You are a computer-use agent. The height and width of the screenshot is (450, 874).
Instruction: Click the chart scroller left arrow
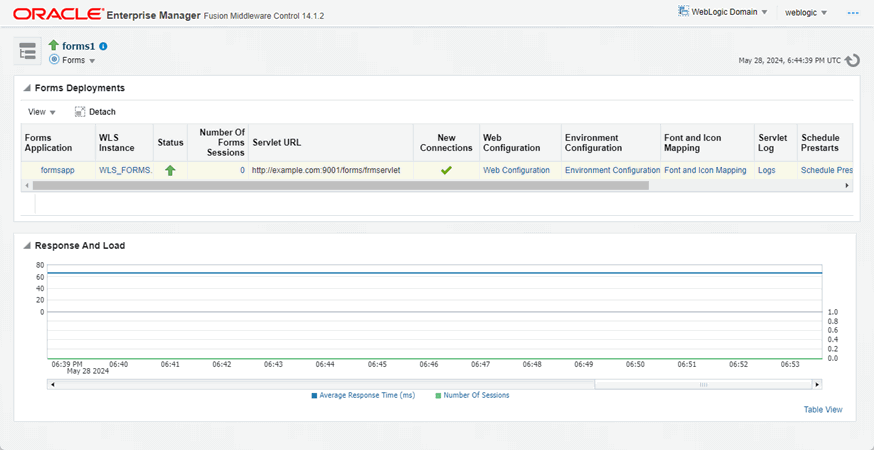52,384
